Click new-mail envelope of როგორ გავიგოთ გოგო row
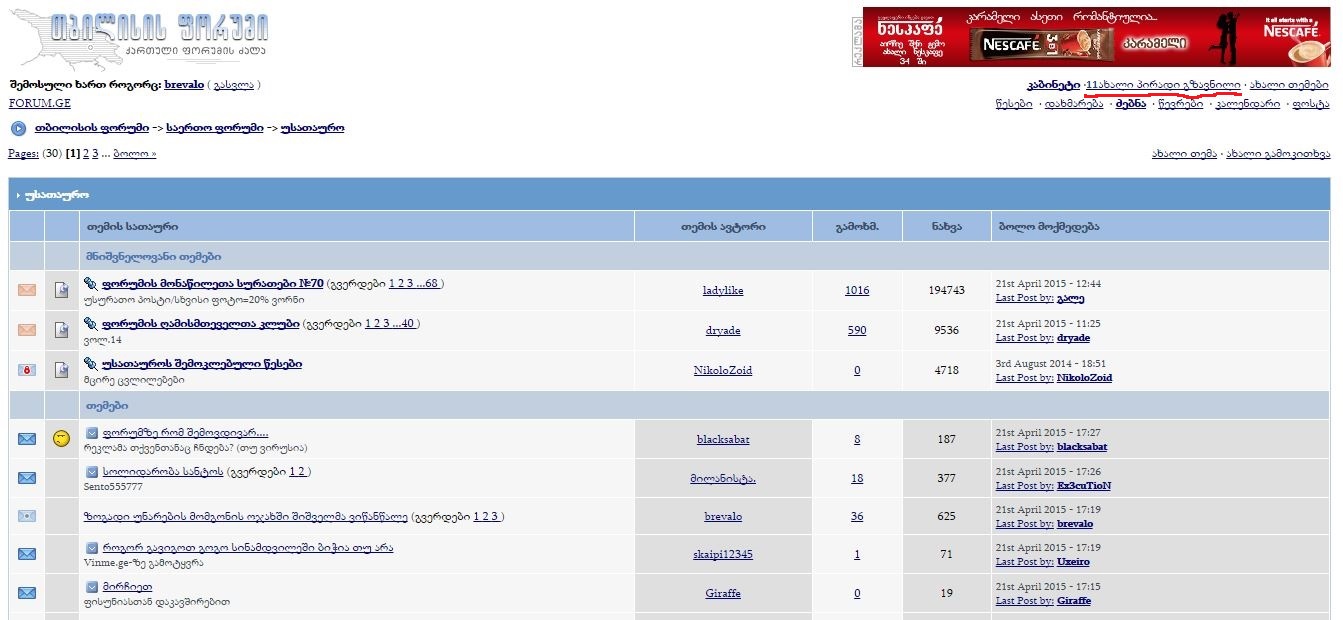This screenshot has height=620, width=1343. pos(27,554)
